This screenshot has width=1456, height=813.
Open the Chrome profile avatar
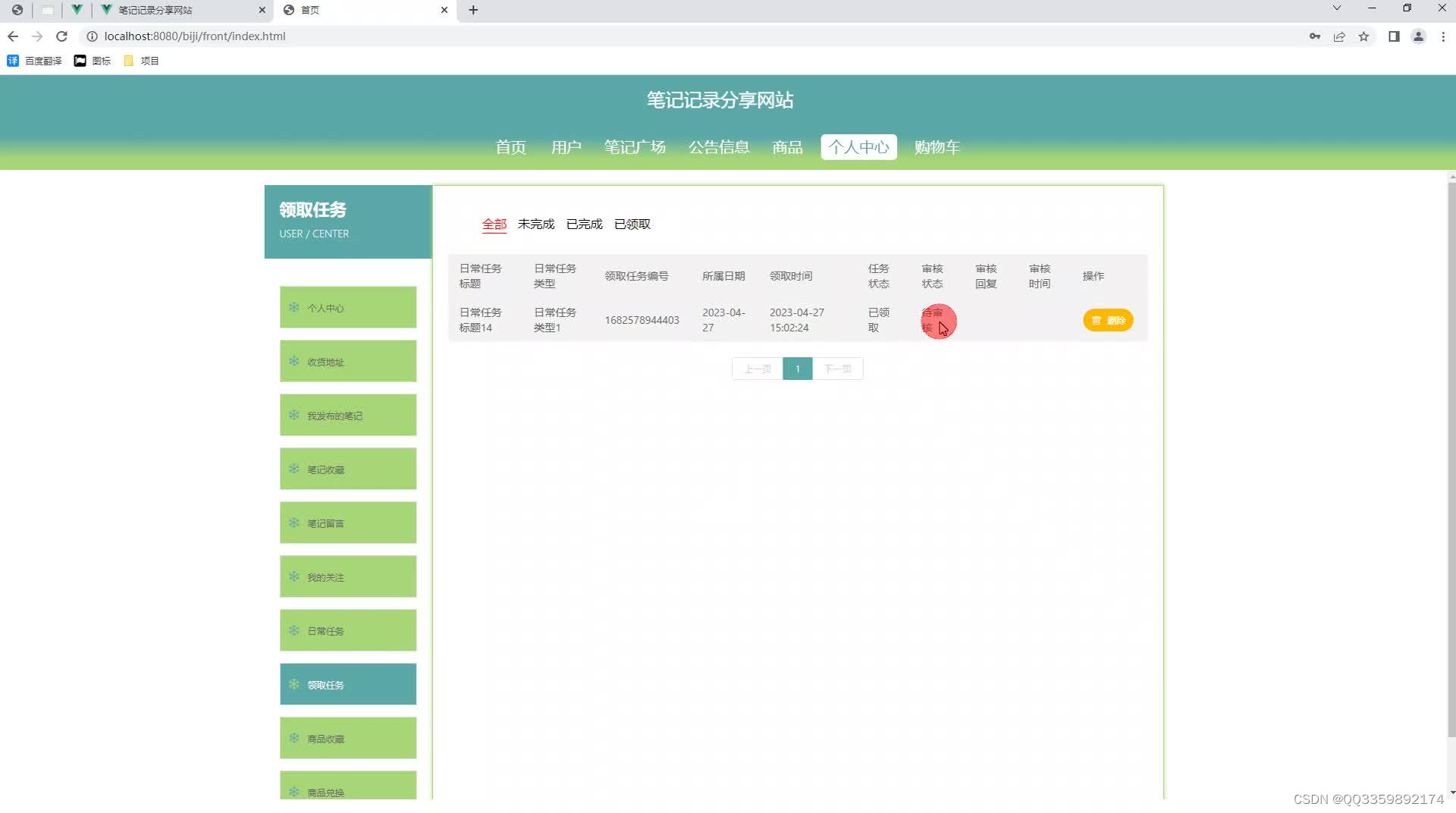[1418, 36]
